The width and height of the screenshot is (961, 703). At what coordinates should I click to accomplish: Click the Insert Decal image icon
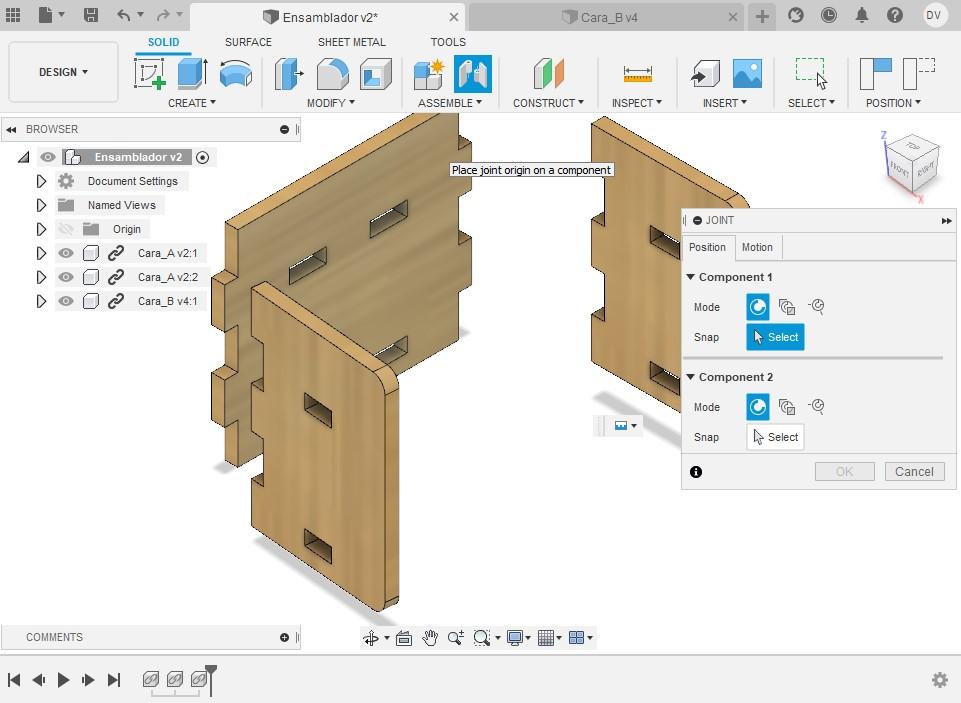point(748,74)
